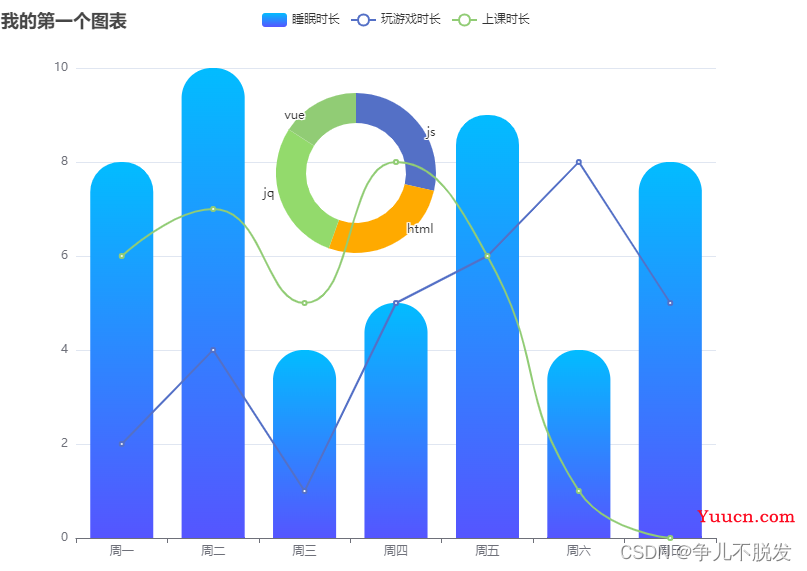Click green line zero point at 周日
The image size is (807, 571).
click(670, 538)
